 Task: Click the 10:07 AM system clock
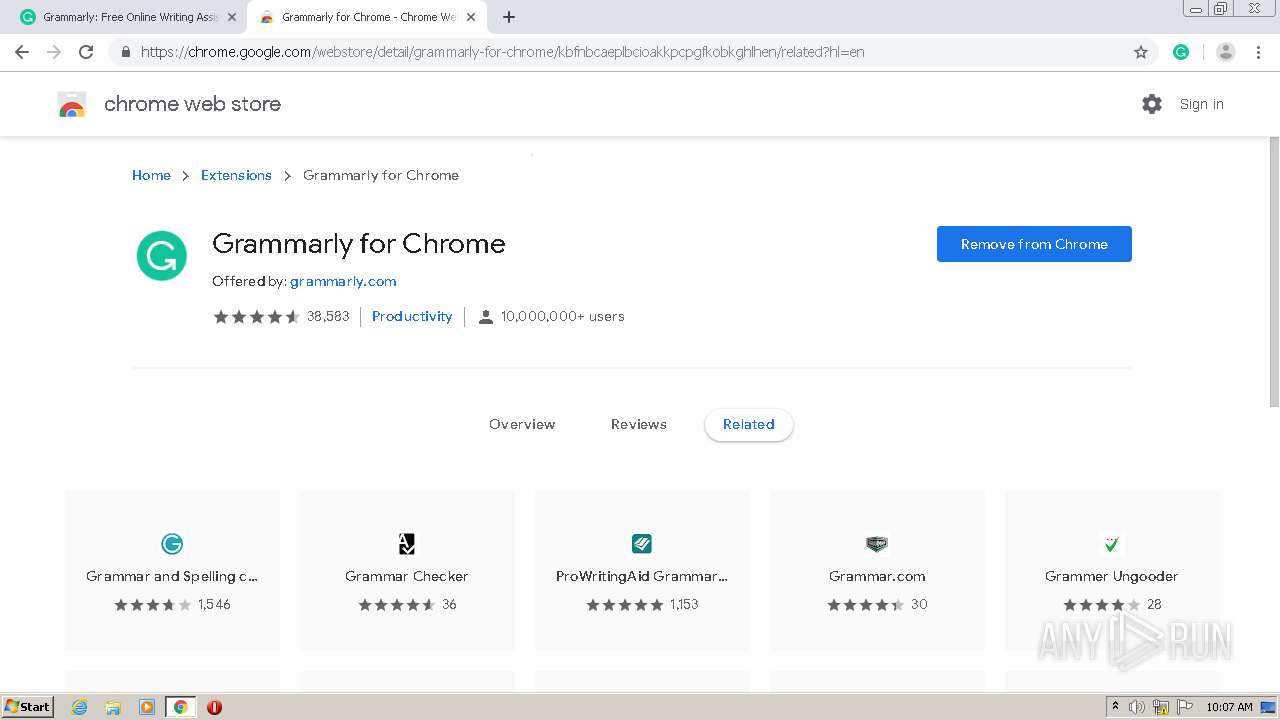click(x=1229, y=707)
